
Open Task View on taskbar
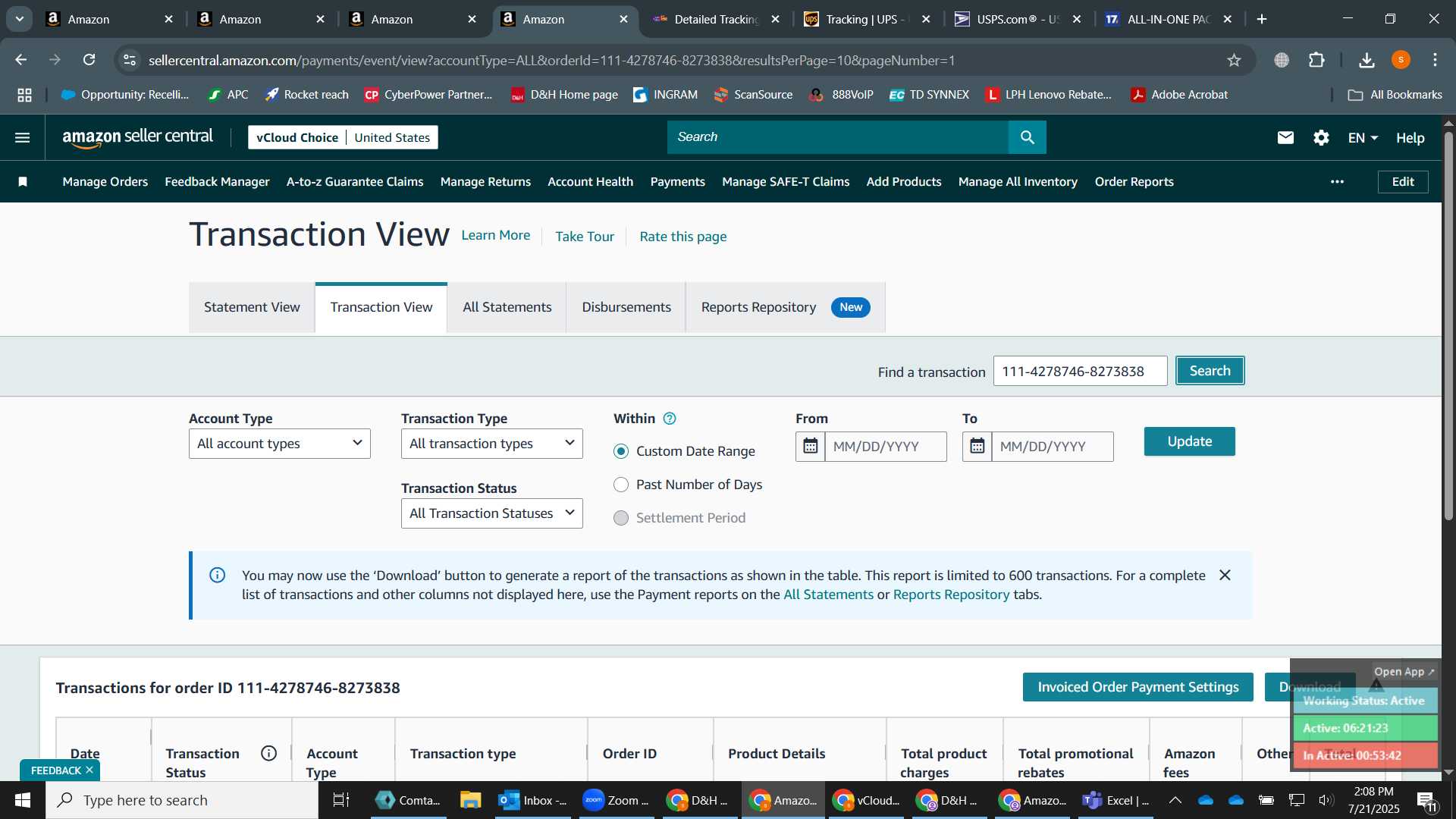pyautogui.click(x=341, y=800)
